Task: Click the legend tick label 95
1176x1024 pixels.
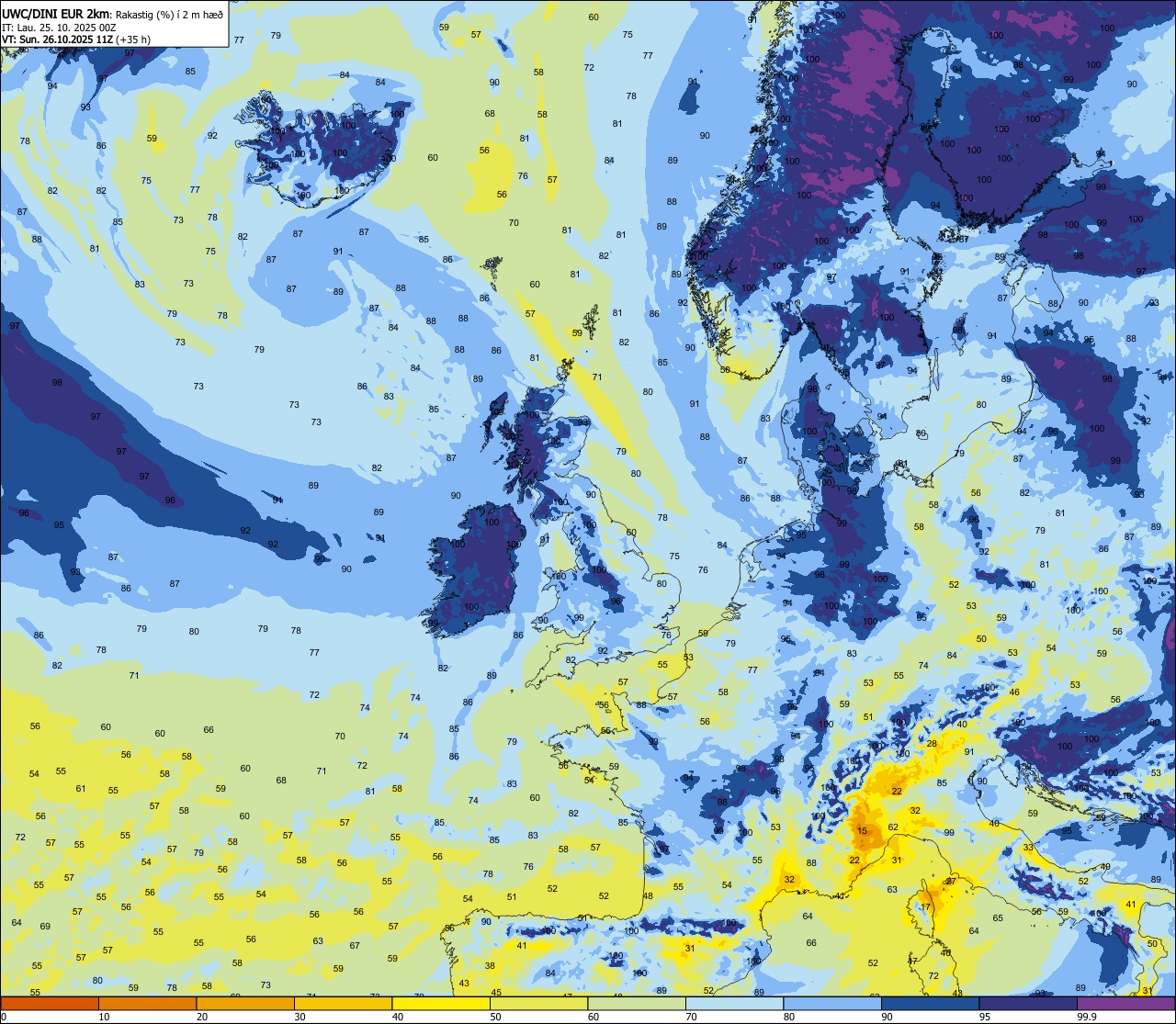Action: click(985, 1017)
